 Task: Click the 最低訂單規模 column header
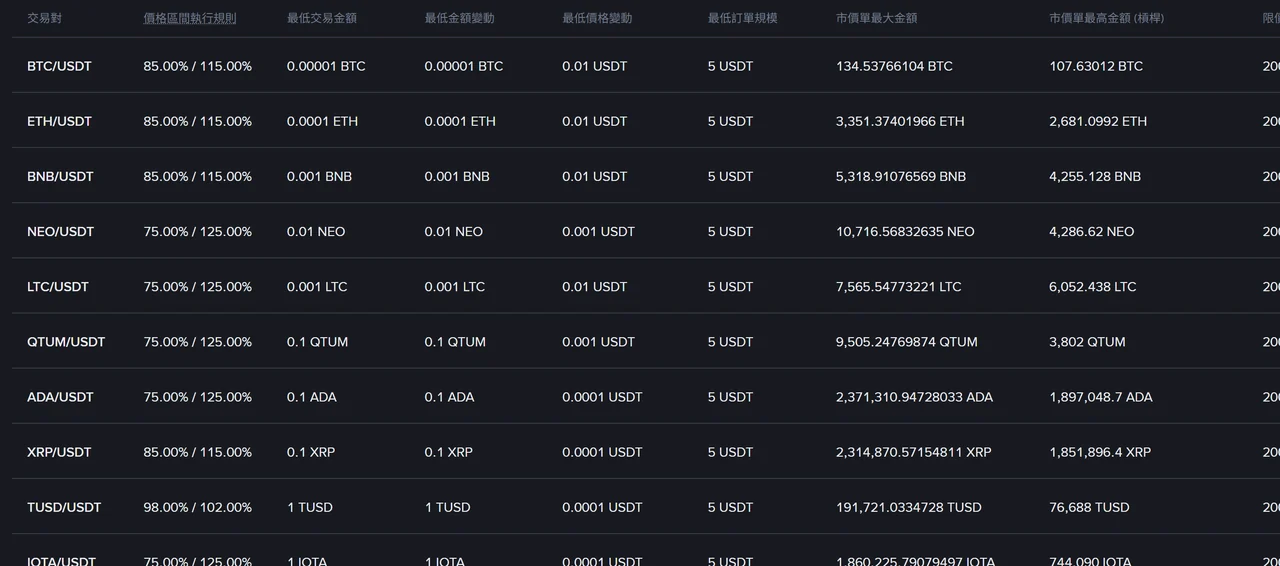743,18
